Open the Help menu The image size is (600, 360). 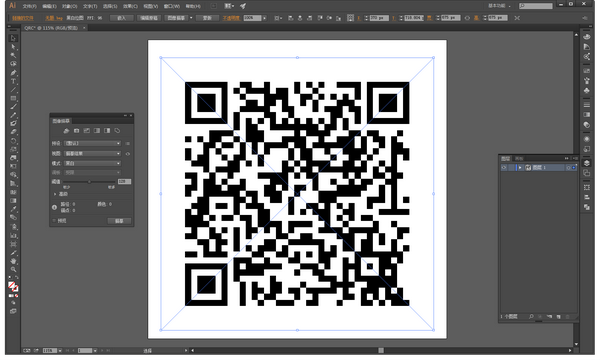coord(193,6)
